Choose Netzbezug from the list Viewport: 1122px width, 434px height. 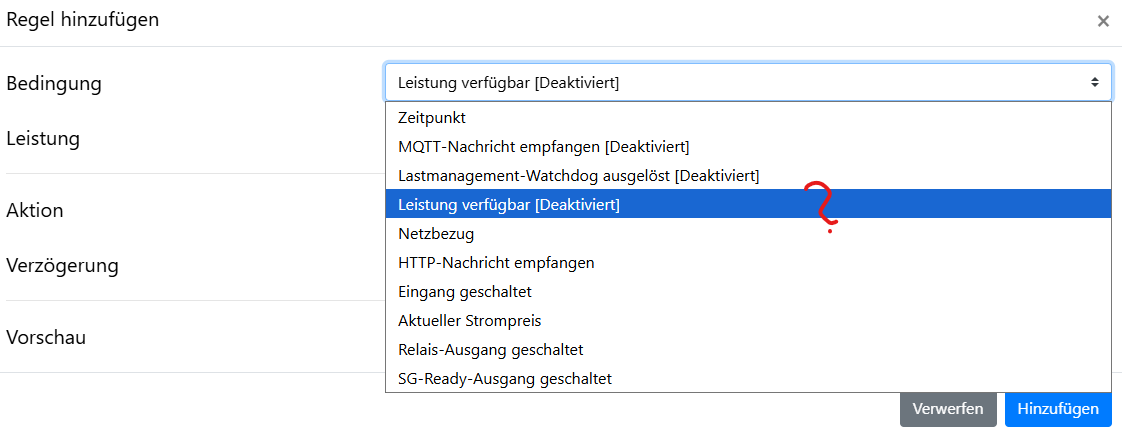point(436,234)
